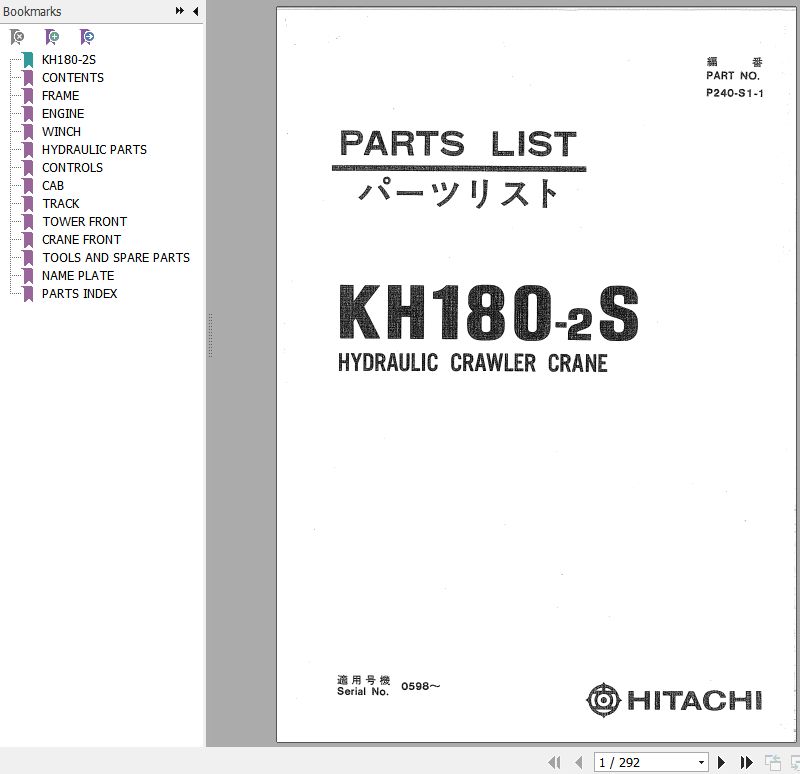
Task: Open the KH180-2S bookmark
Action: pyautogui.click(x=68, y=60)
